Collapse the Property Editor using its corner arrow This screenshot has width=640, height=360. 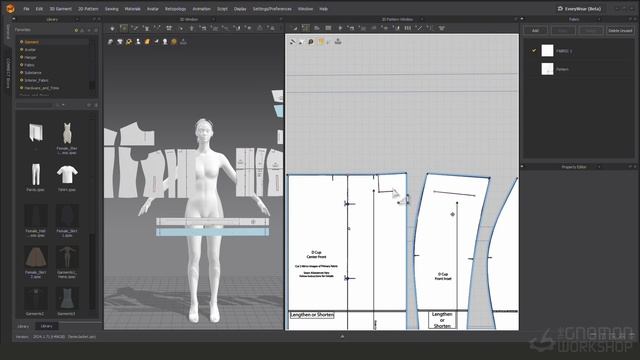[522, 167]
